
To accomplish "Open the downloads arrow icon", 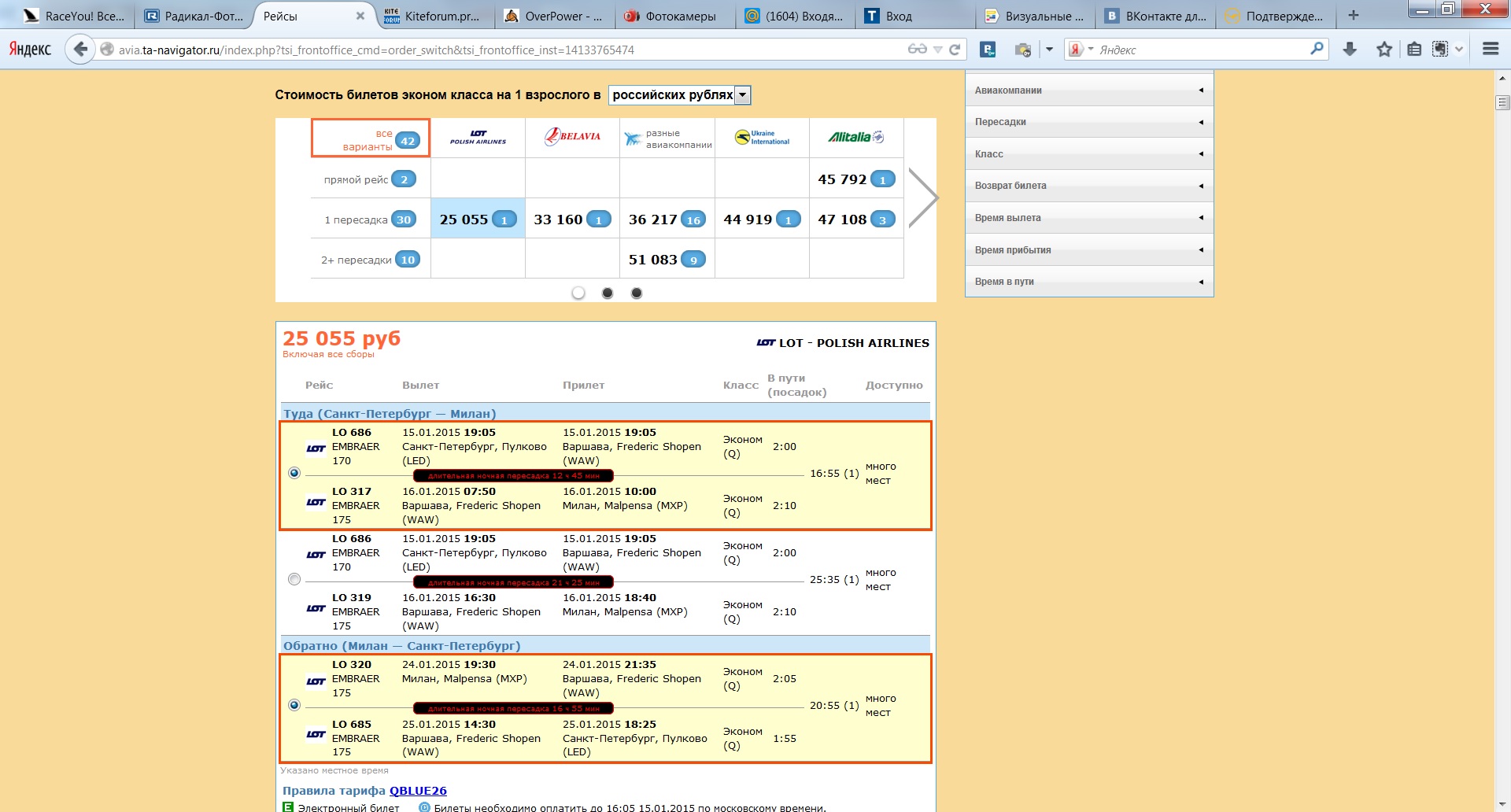I will point(1350,49).
